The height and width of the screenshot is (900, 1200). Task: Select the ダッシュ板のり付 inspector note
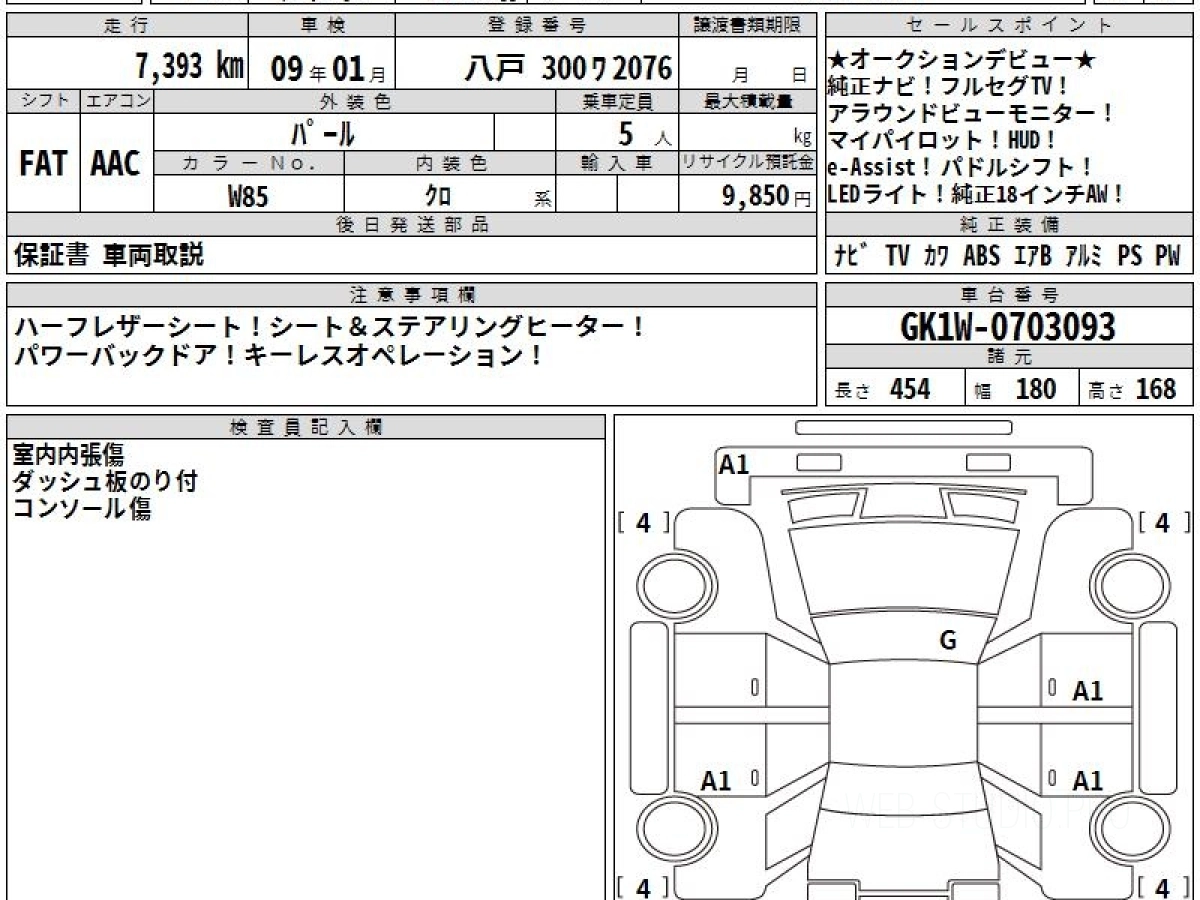(105, 482)
